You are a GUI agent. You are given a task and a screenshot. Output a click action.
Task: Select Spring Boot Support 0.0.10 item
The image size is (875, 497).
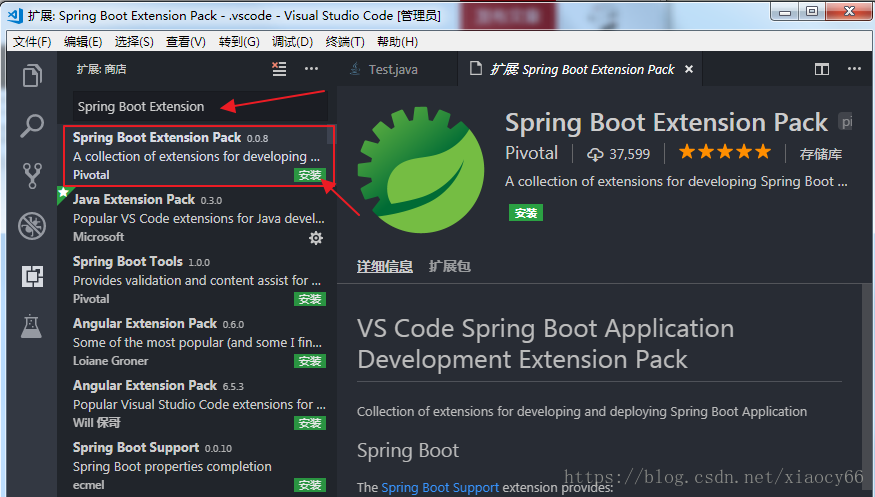click(196, 466)
